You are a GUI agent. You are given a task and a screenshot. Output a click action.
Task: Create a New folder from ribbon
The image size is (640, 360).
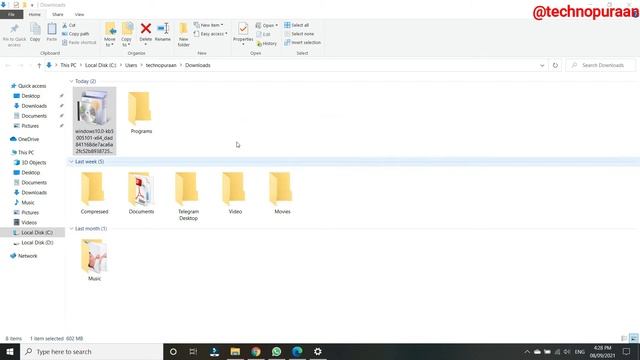pos(184,35)
